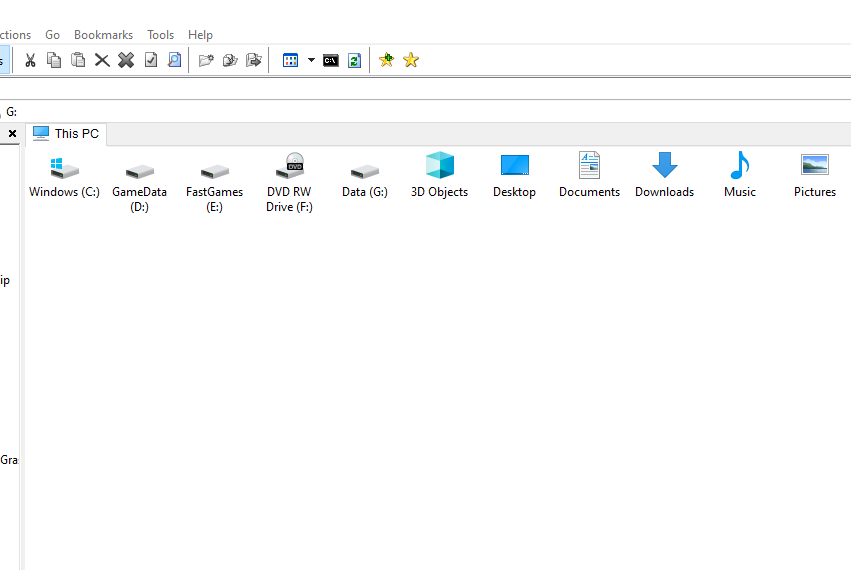Open Bookmarks with the plain star icon

[411, 60]
